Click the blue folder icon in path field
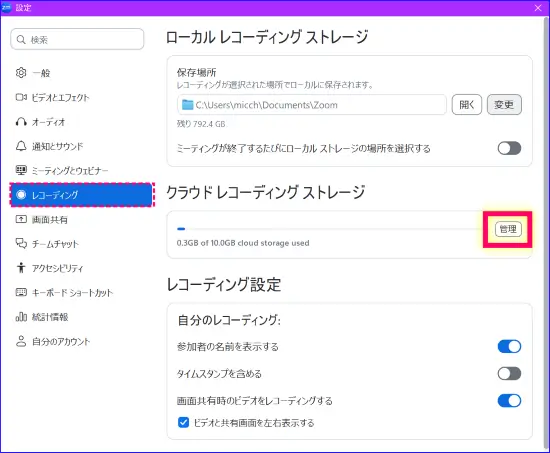The width and height of the screenshot is (550, 453). point(188,105)
